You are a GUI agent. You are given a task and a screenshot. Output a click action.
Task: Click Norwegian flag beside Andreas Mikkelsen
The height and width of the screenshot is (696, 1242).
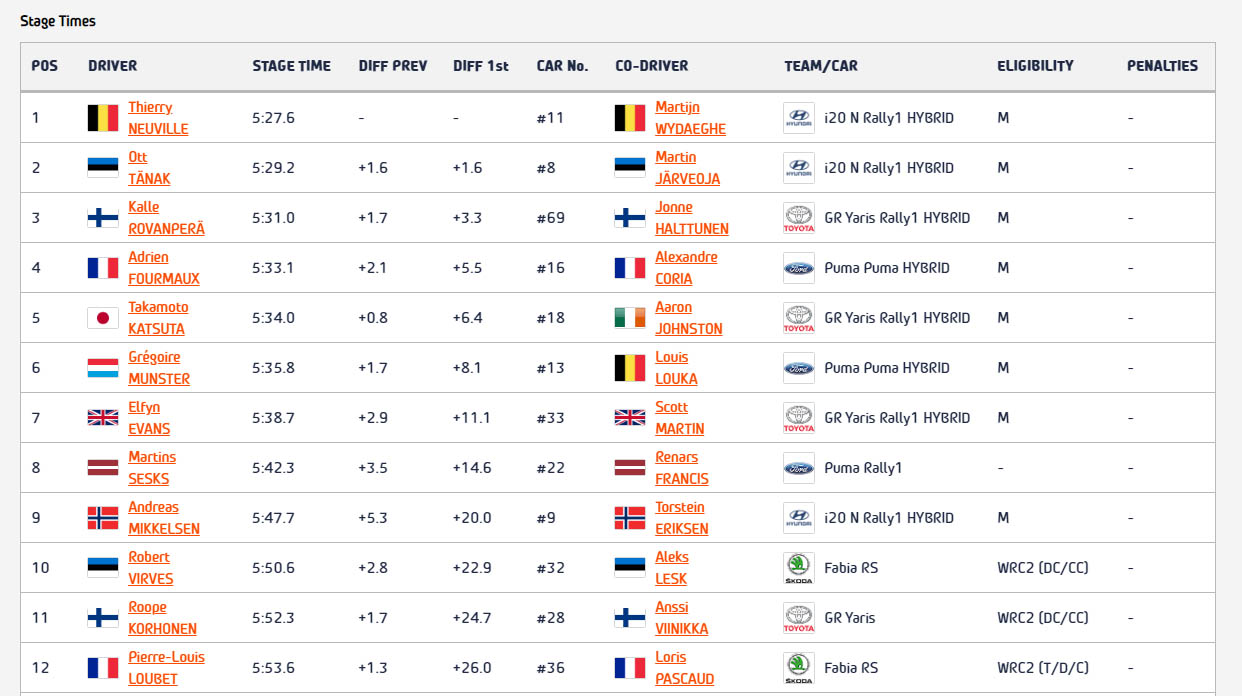coord(103,518)
